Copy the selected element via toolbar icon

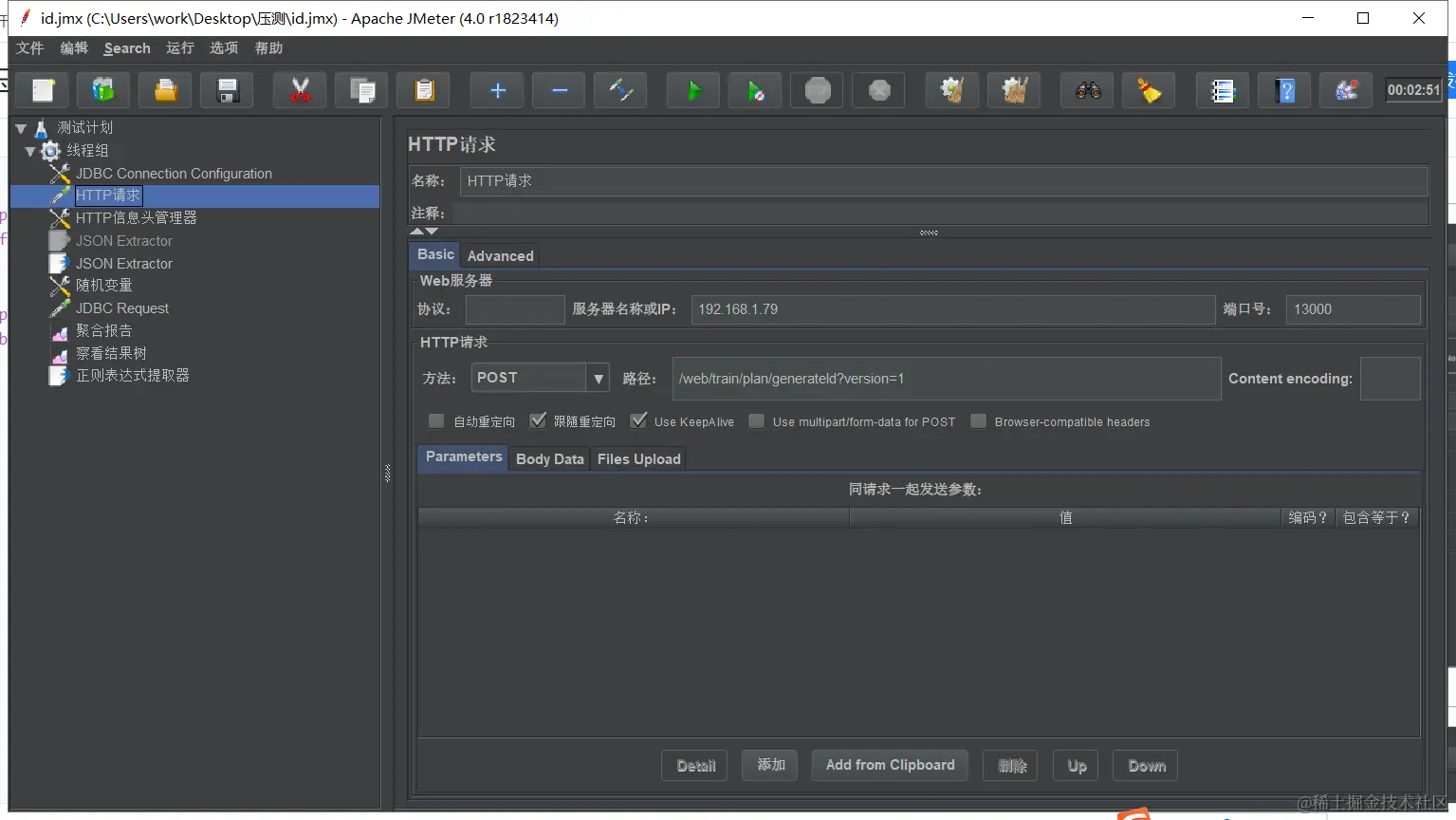pos(361,90)
